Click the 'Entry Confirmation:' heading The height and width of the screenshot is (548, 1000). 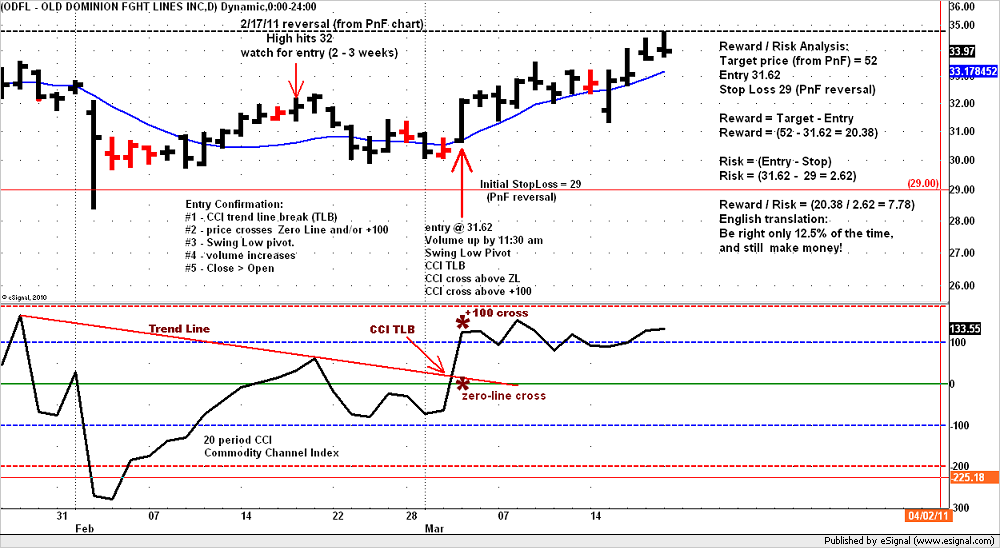(x=233, y=204)
